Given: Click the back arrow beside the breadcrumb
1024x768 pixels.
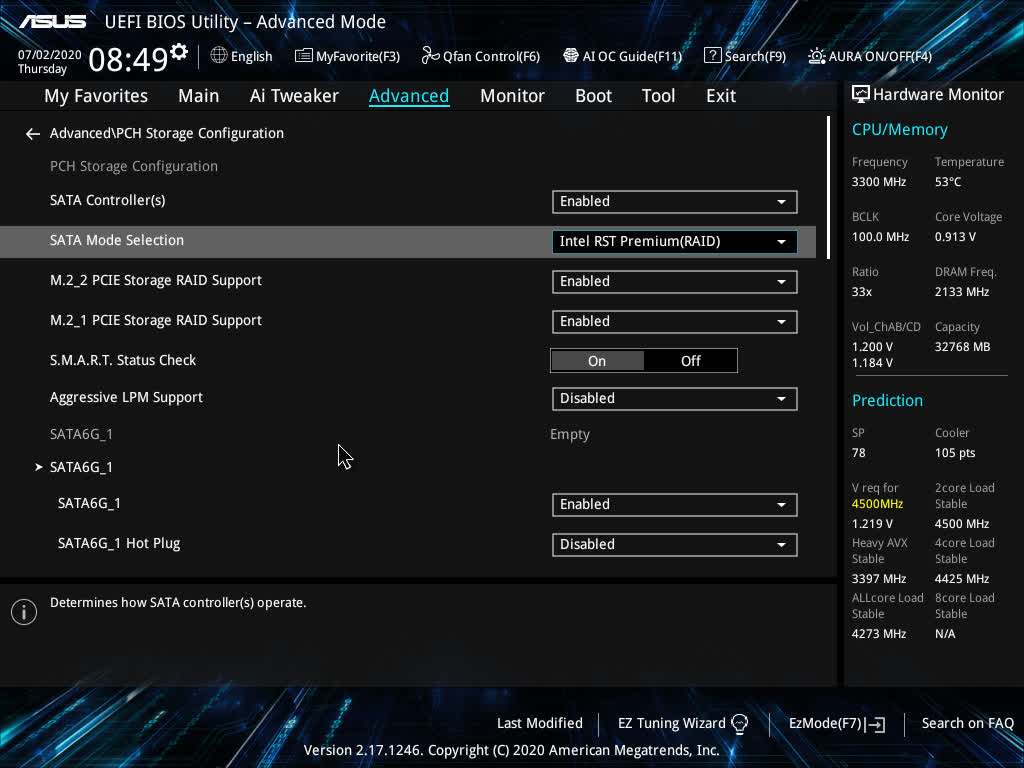Looking at the screenshot, I should [x=33, y=134].
